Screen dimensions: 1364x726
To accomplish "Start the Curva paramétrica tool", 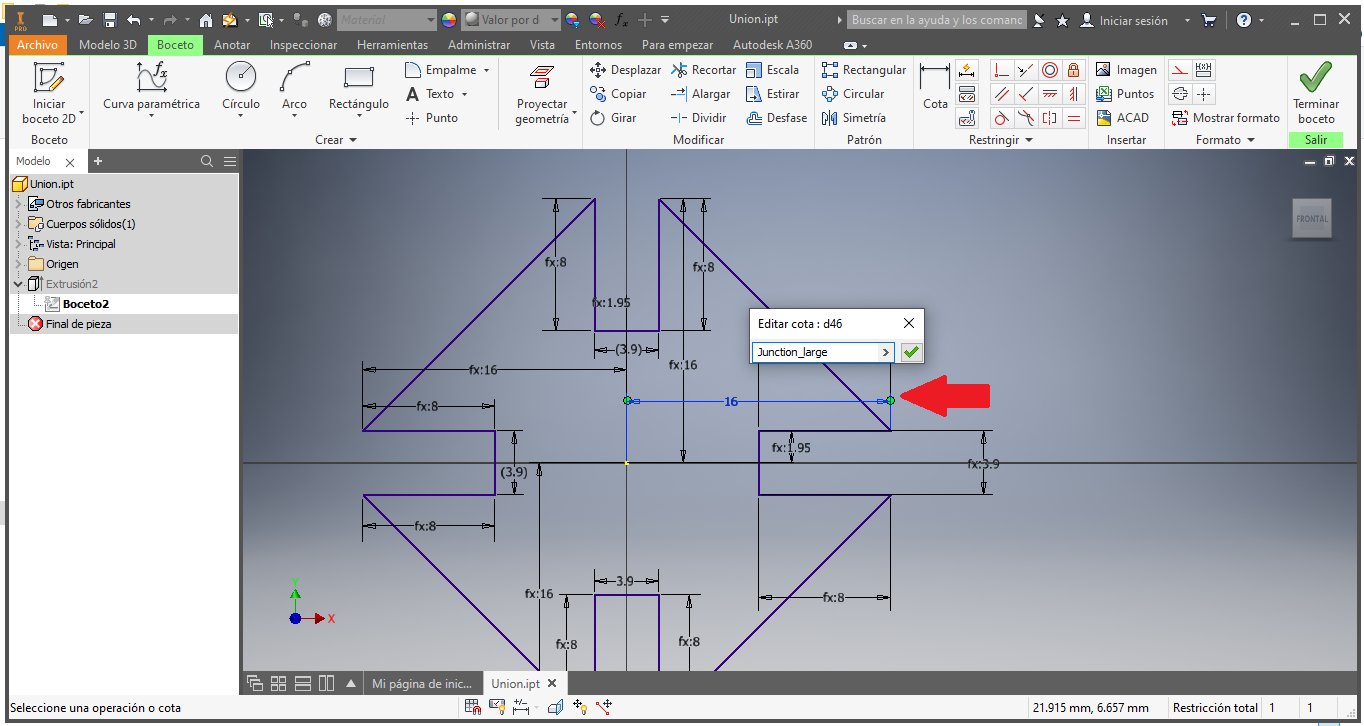I will tap(151, 86).
